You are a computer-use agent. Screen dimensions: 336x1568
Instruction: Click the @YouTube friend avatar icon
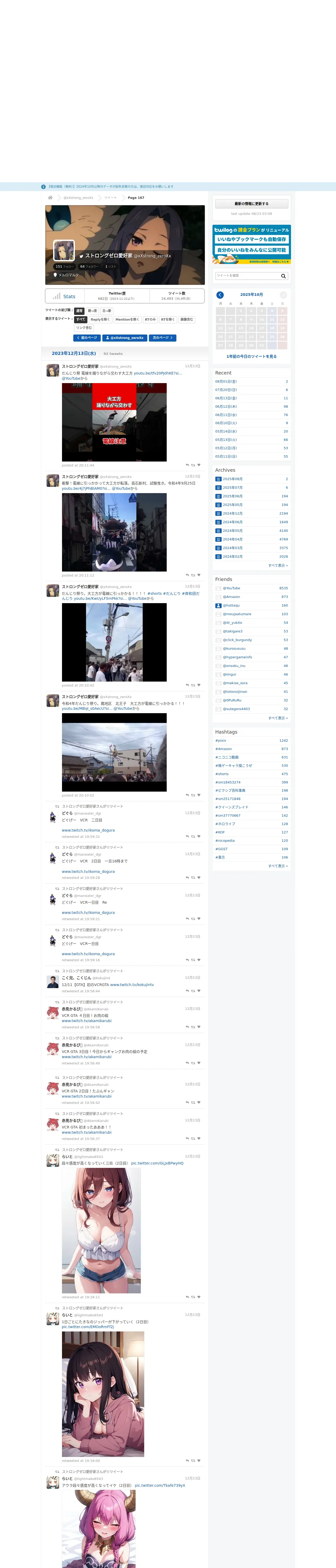218,589
